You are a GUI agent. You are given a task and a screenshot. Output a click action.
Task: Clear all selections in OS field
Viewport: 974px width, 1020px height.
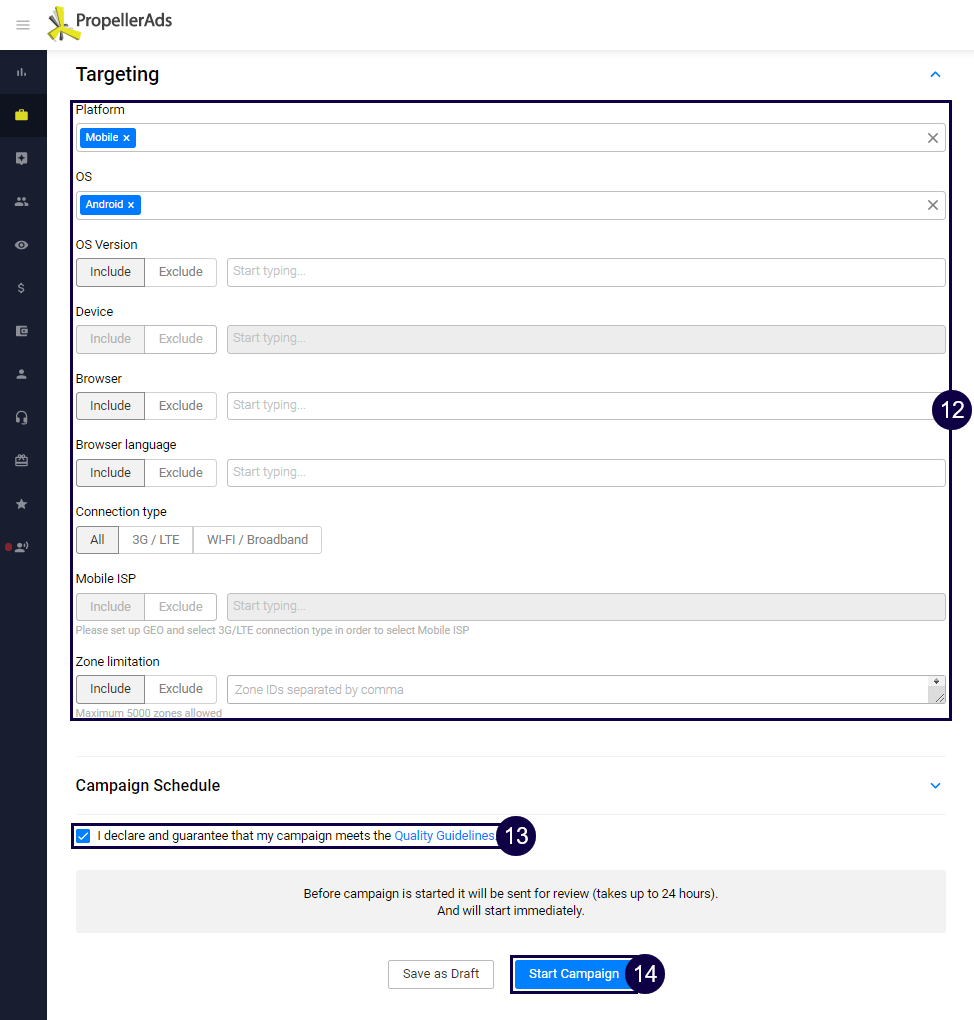tap(932, 205)
